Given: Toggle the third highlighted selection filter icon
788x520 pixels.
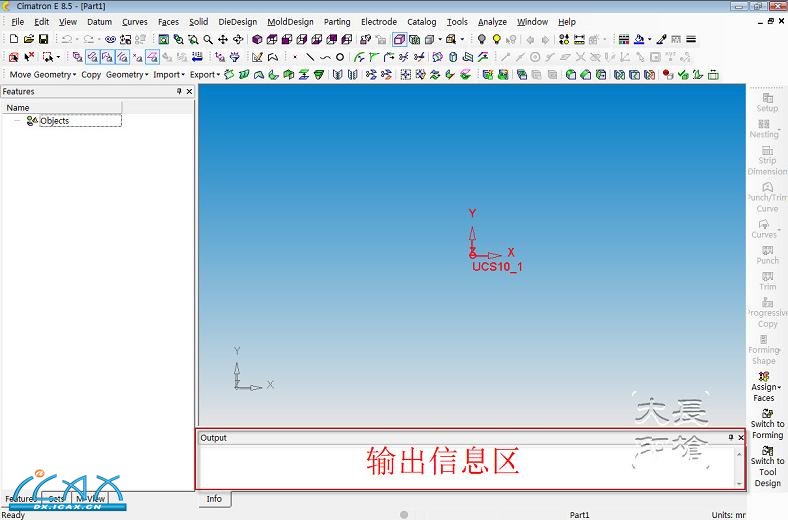Looking at the screenshot, I should click(123, 57).
